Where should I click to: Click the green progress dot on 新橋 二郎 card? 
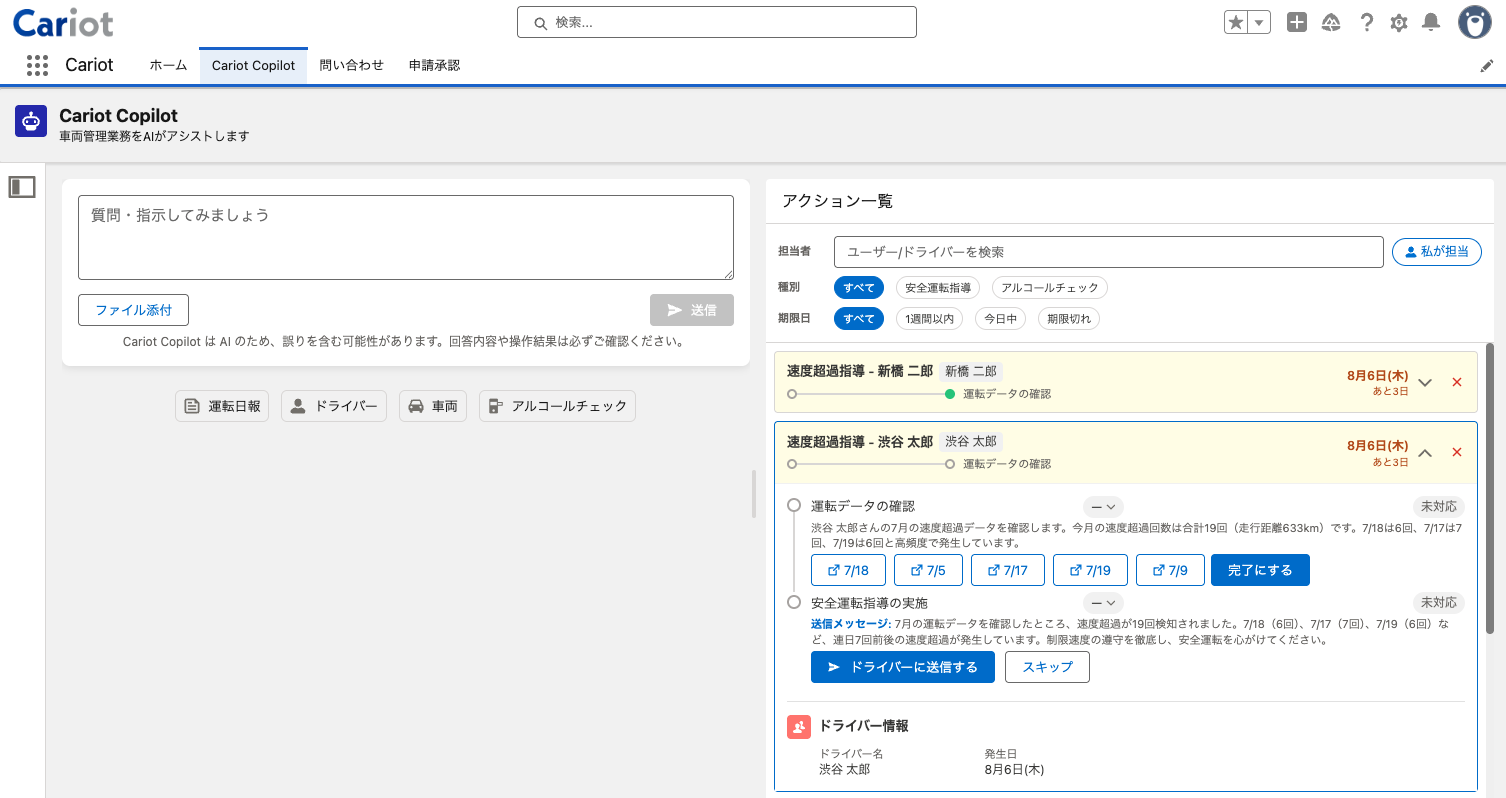pyautogui.click(x=950, y=394)
